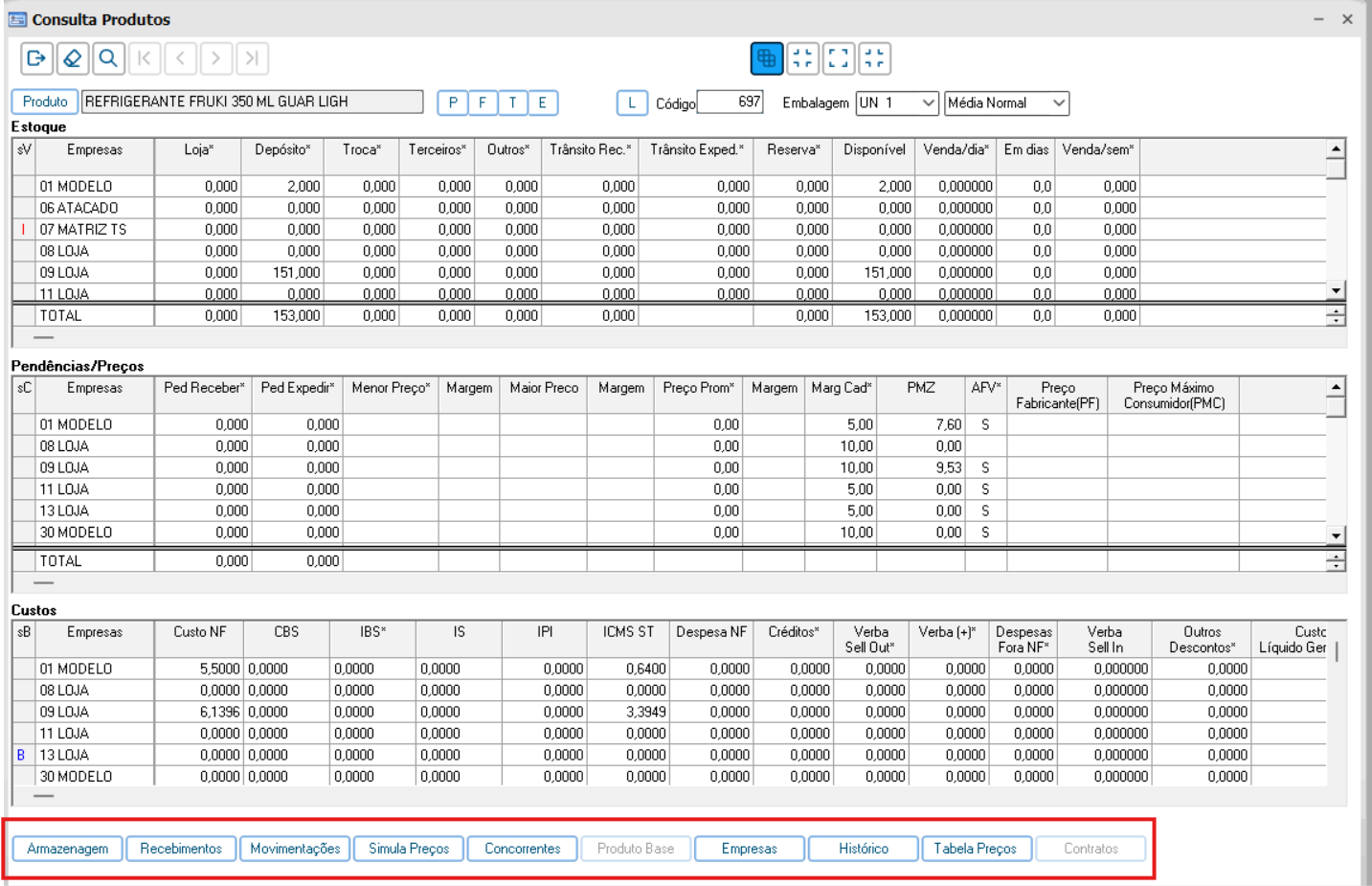1372x886 pixels.
Task: Go to previous record arrow icon
Action: 180,58
